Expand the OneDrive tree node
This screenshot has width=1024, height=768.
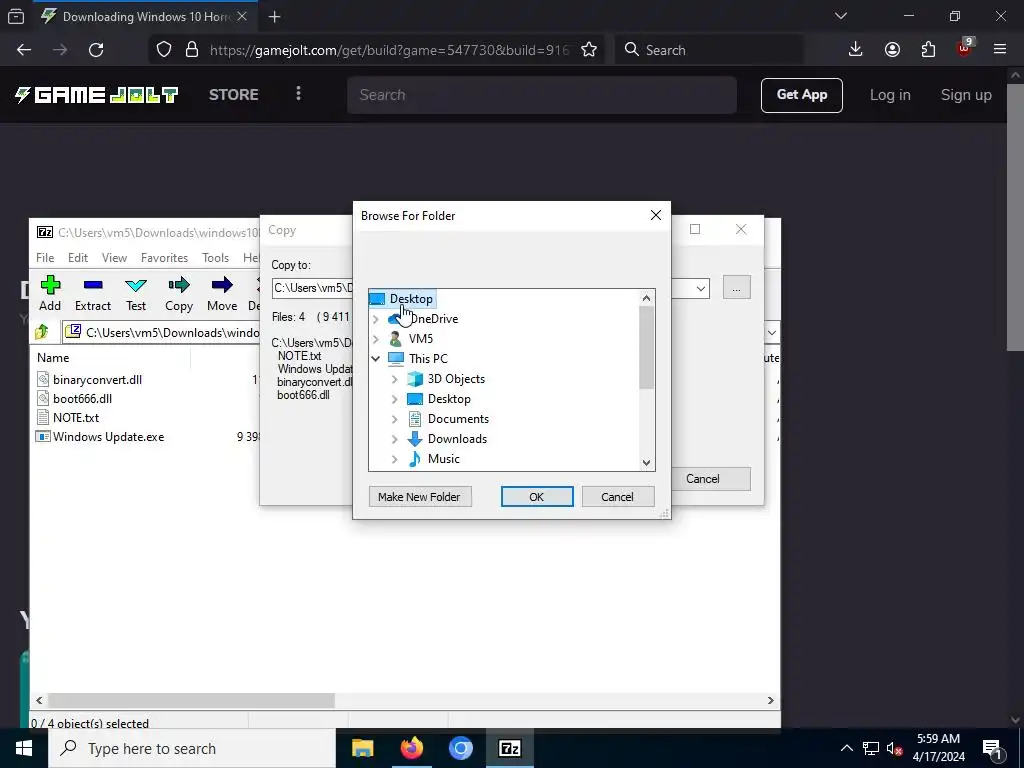[376, 319]
